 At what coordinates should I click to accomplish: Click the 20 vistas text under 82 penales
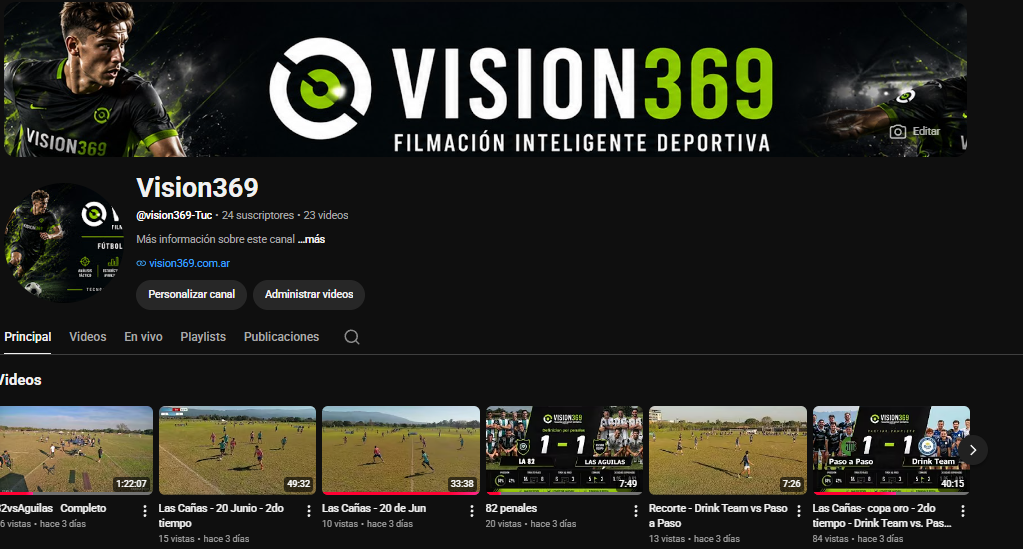504,524
